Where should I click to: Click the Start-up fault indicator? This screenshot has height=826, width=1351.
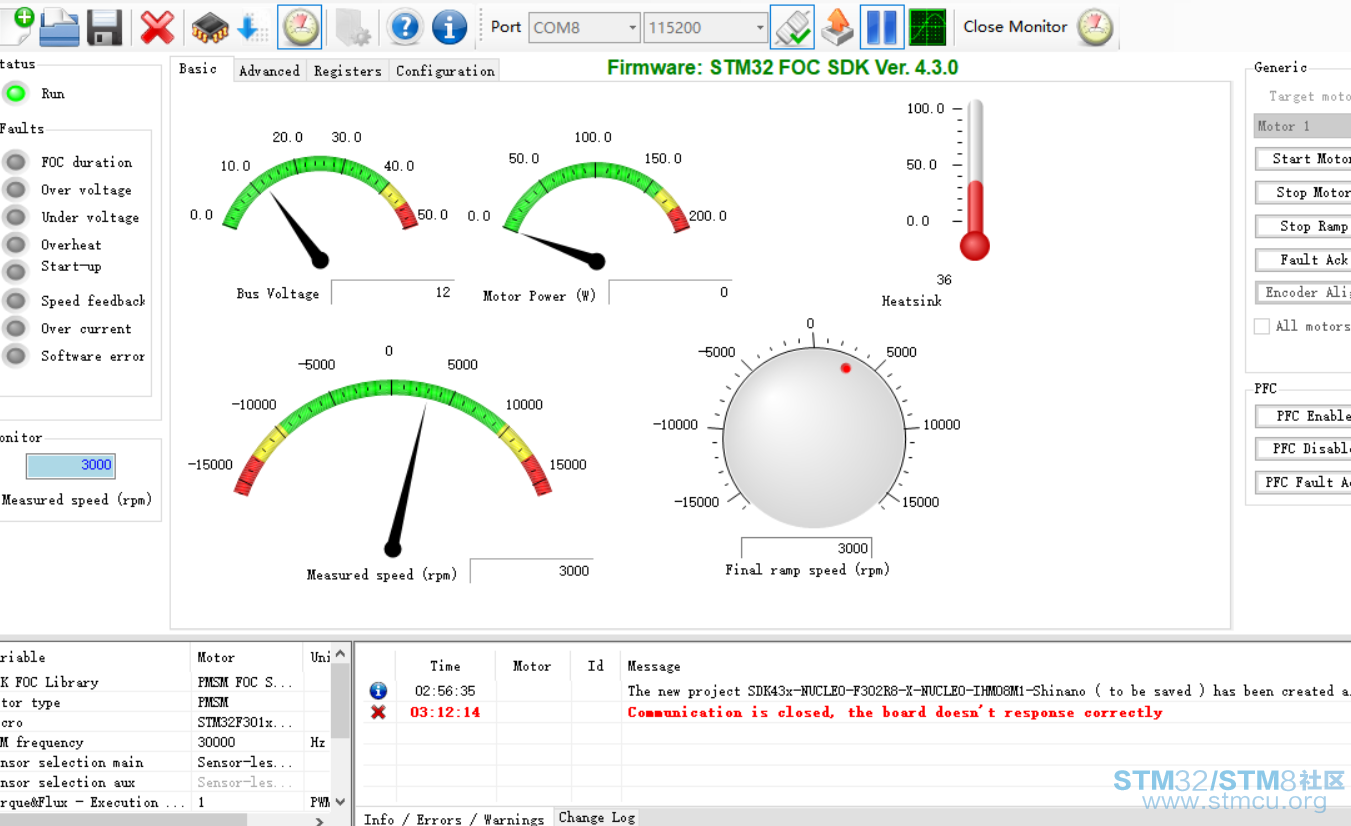pyautogui.click(x=15, y=271)
